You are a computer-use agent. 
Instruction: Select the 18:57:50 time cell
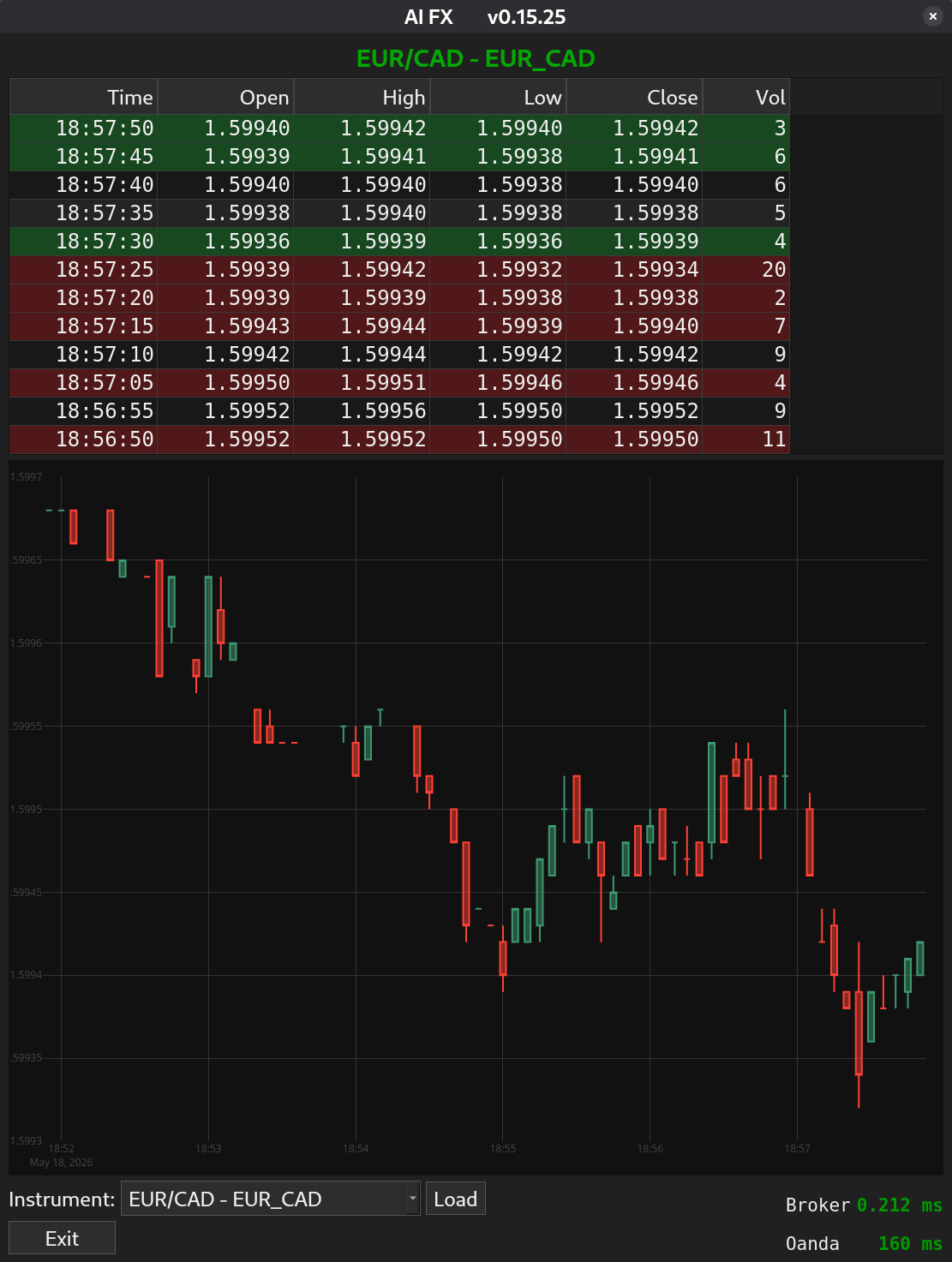(84, 129)
